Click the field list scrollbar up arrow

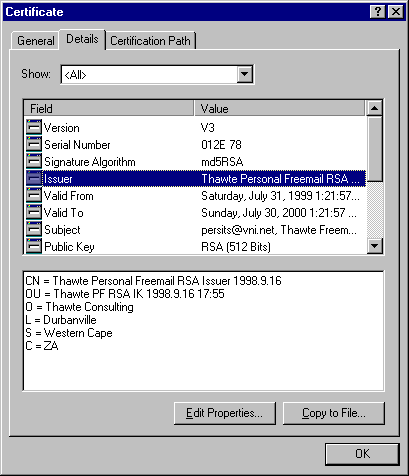374,108
